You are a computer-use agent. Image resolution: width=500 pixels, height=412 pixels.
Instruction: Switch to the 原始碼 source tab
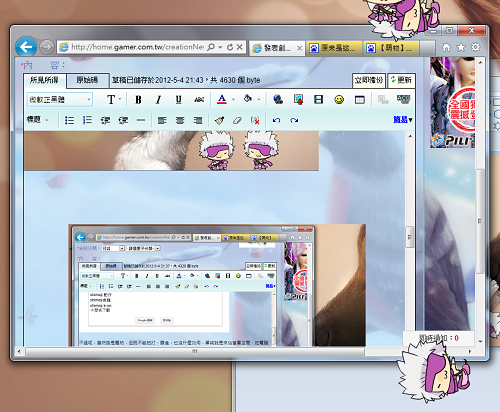point(88,80)
